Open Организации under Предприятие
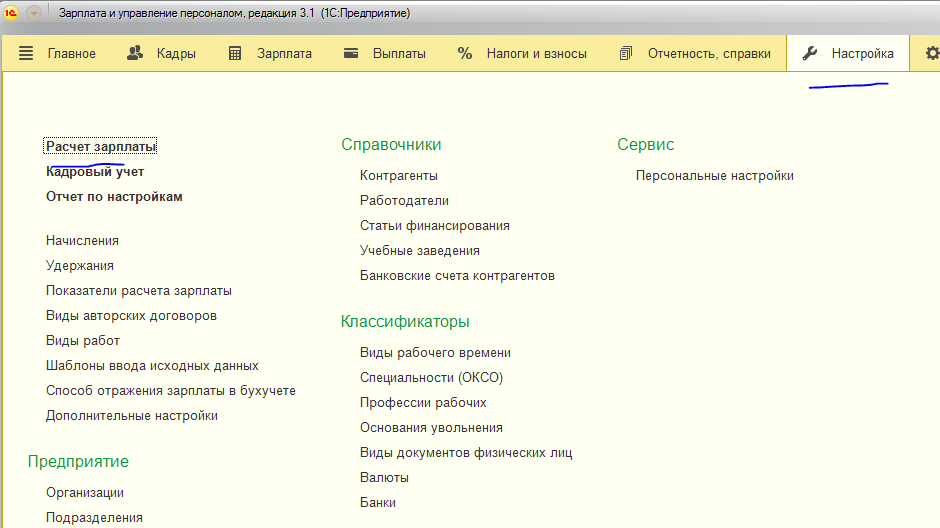 85,493
